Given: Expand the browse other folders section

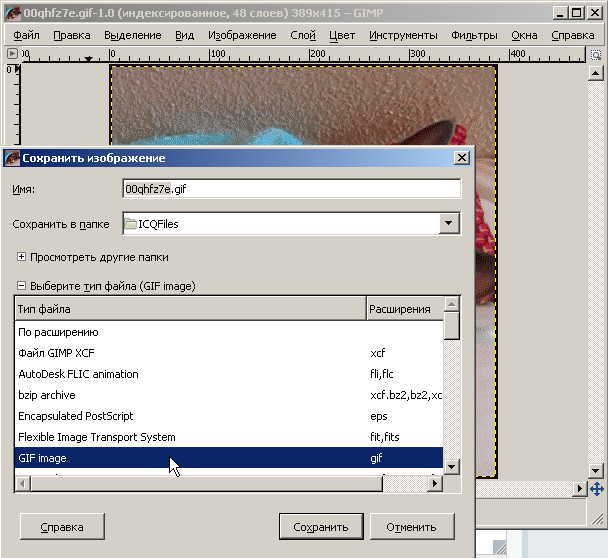Looking at the screenshot, I should (x=21, y=257).
